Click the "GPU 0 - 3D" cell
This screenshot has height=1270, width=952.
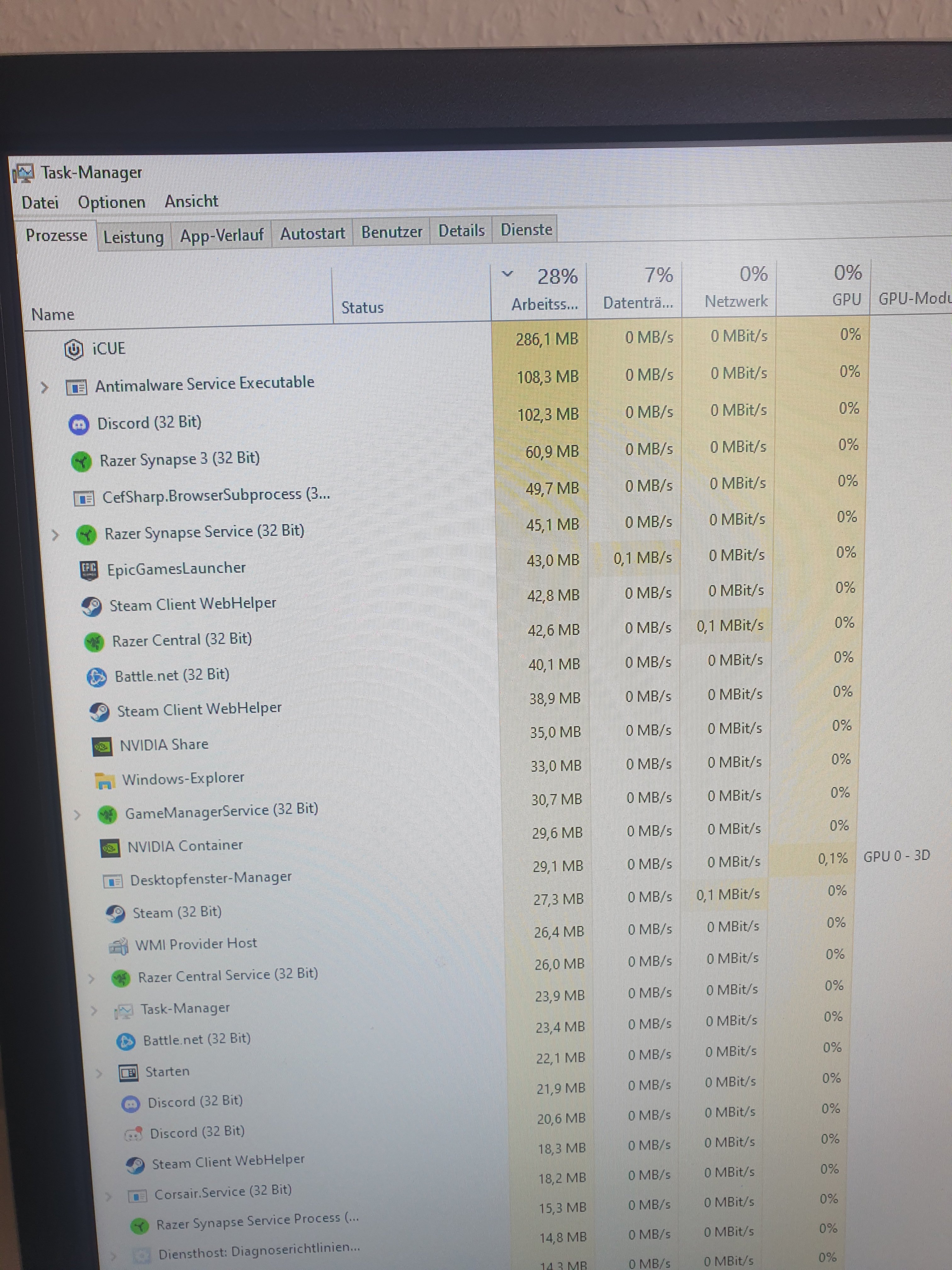coord(896,856)
